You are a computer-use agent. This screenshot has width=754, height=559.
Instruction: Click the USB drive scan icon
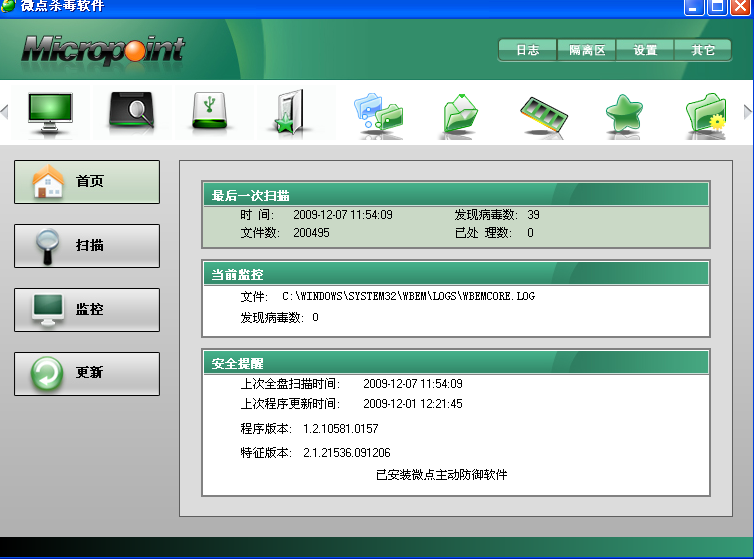(209, 111)
